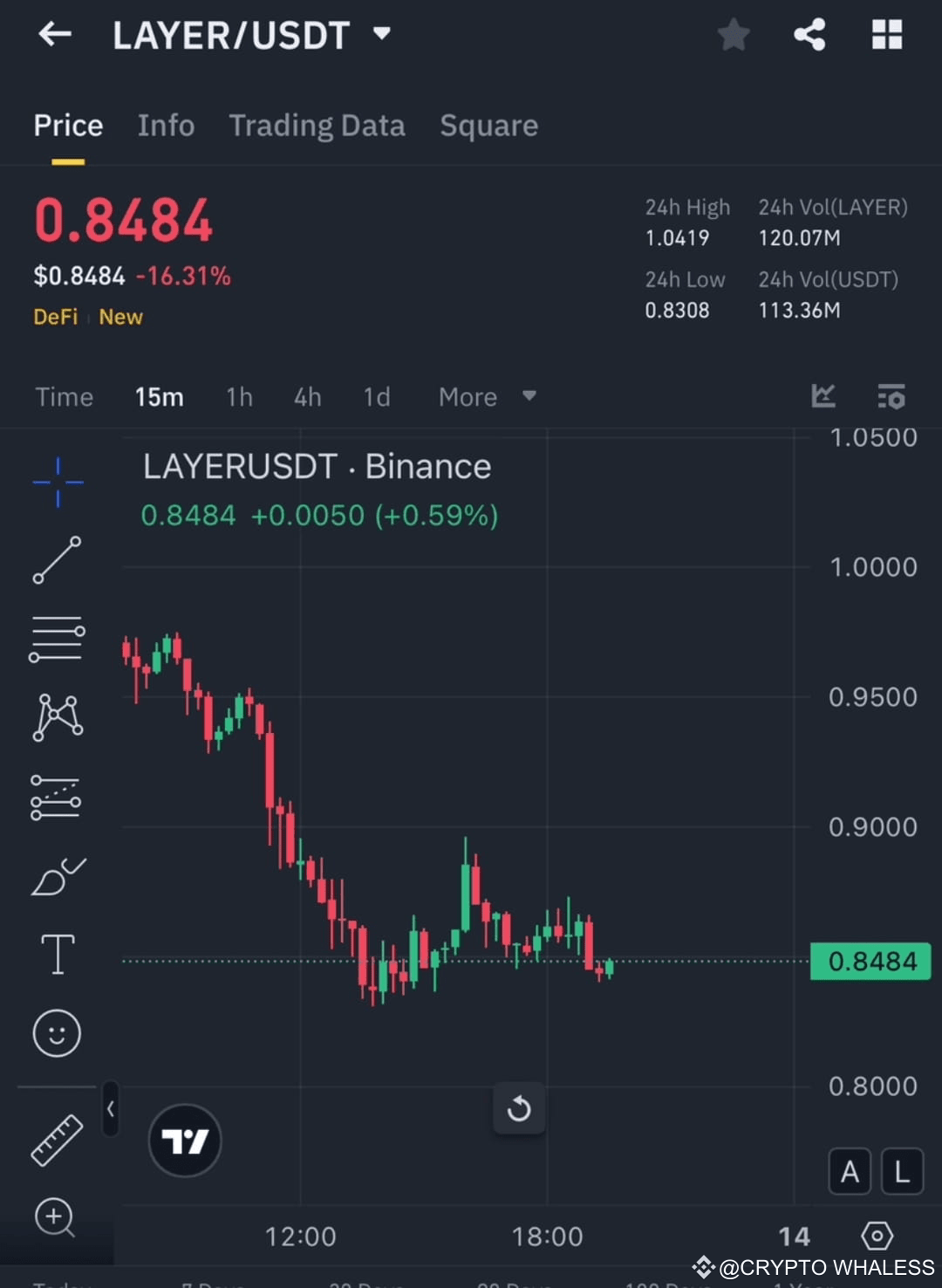Viewport: 942px width, 1288px height.
Task: Open the chart type selector icon
Action: pyautogui.click(x=823, y=396)
